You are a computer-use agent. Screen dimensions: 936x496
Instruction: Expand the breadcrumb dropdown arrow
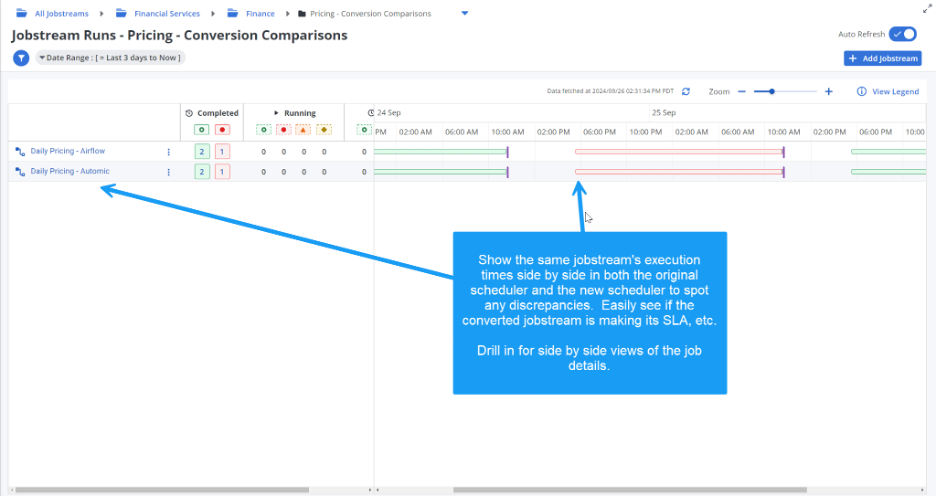(464, 14)
